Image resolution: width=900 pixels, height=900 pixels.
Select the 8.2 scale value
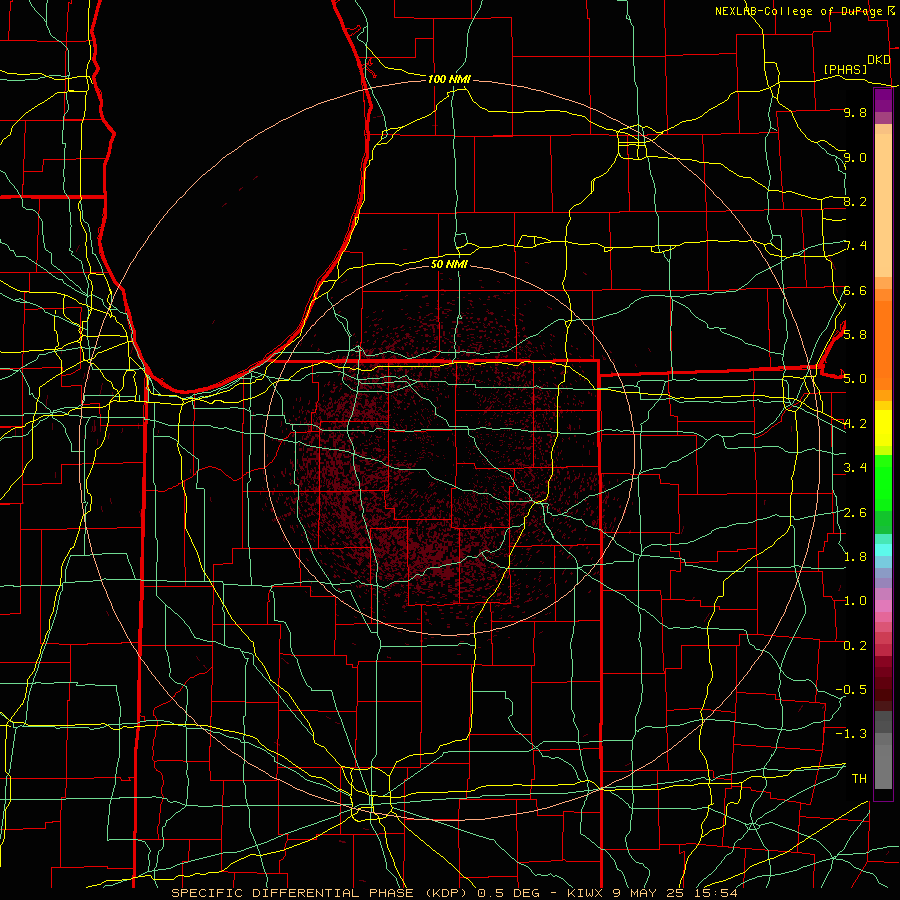855,201
